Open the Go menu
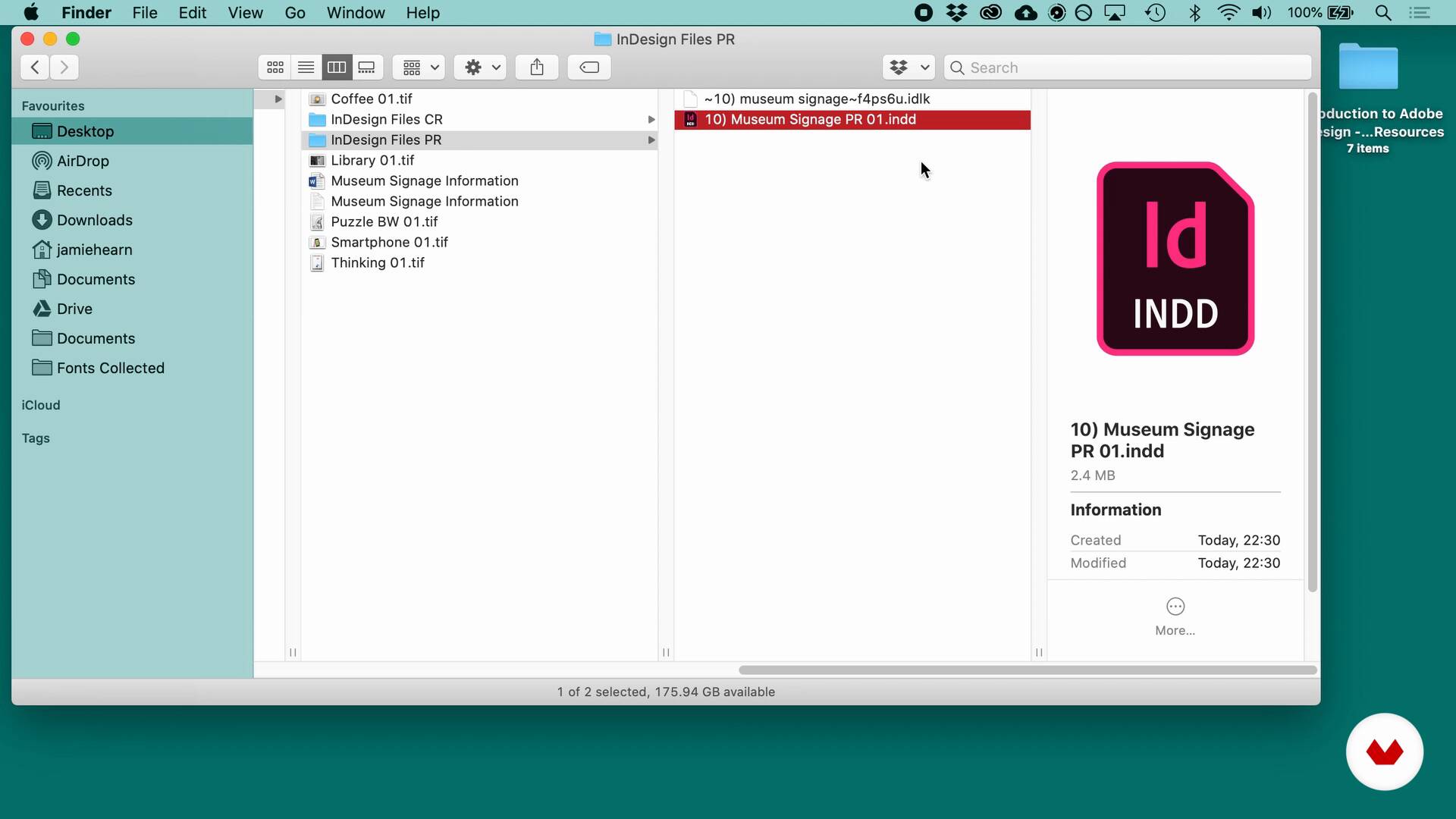The image size is (1456, 819). pos(295,13)
